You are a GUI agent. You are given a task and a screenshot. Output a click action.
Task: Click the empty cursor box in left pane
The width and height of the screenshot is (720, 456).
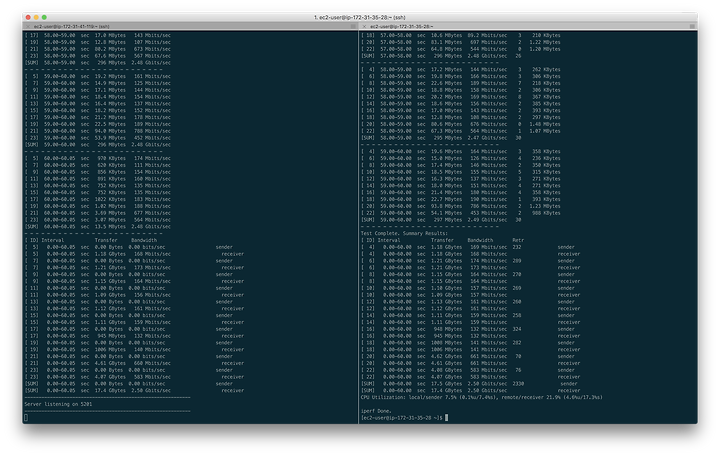[26, 417]
